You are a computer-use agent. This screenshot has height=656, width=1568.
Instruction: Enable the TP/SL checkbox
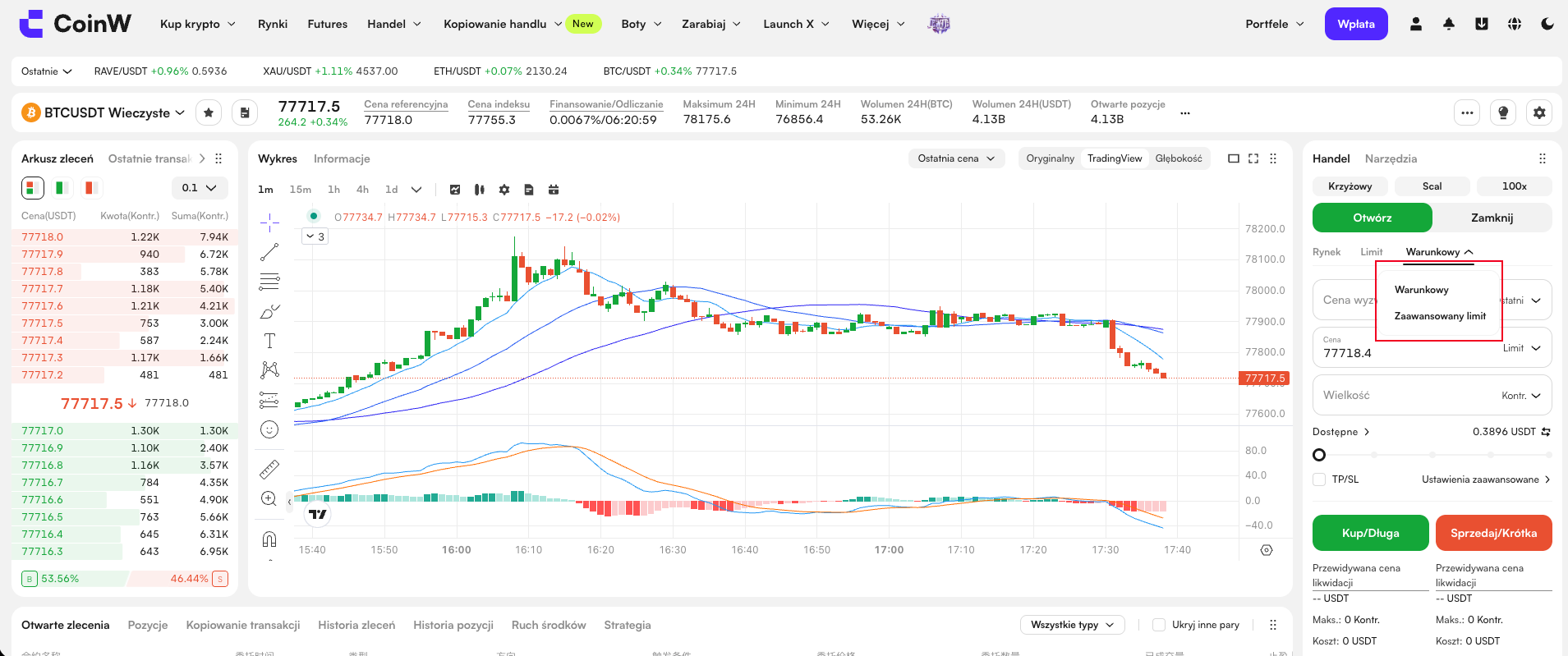tap(1319, 479)
